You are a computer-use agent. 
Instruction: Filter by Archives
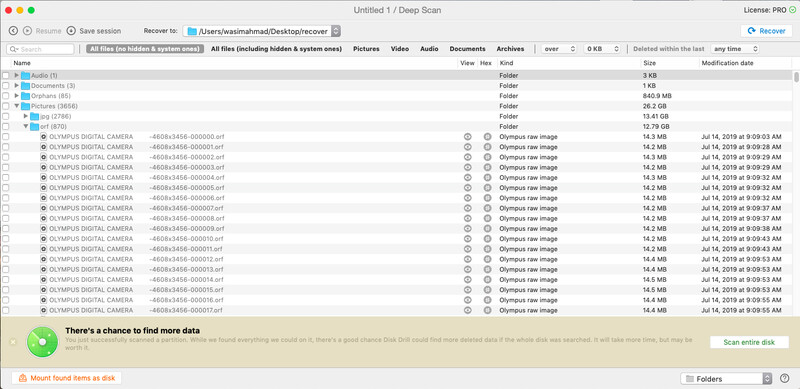[x=510, y=49]
